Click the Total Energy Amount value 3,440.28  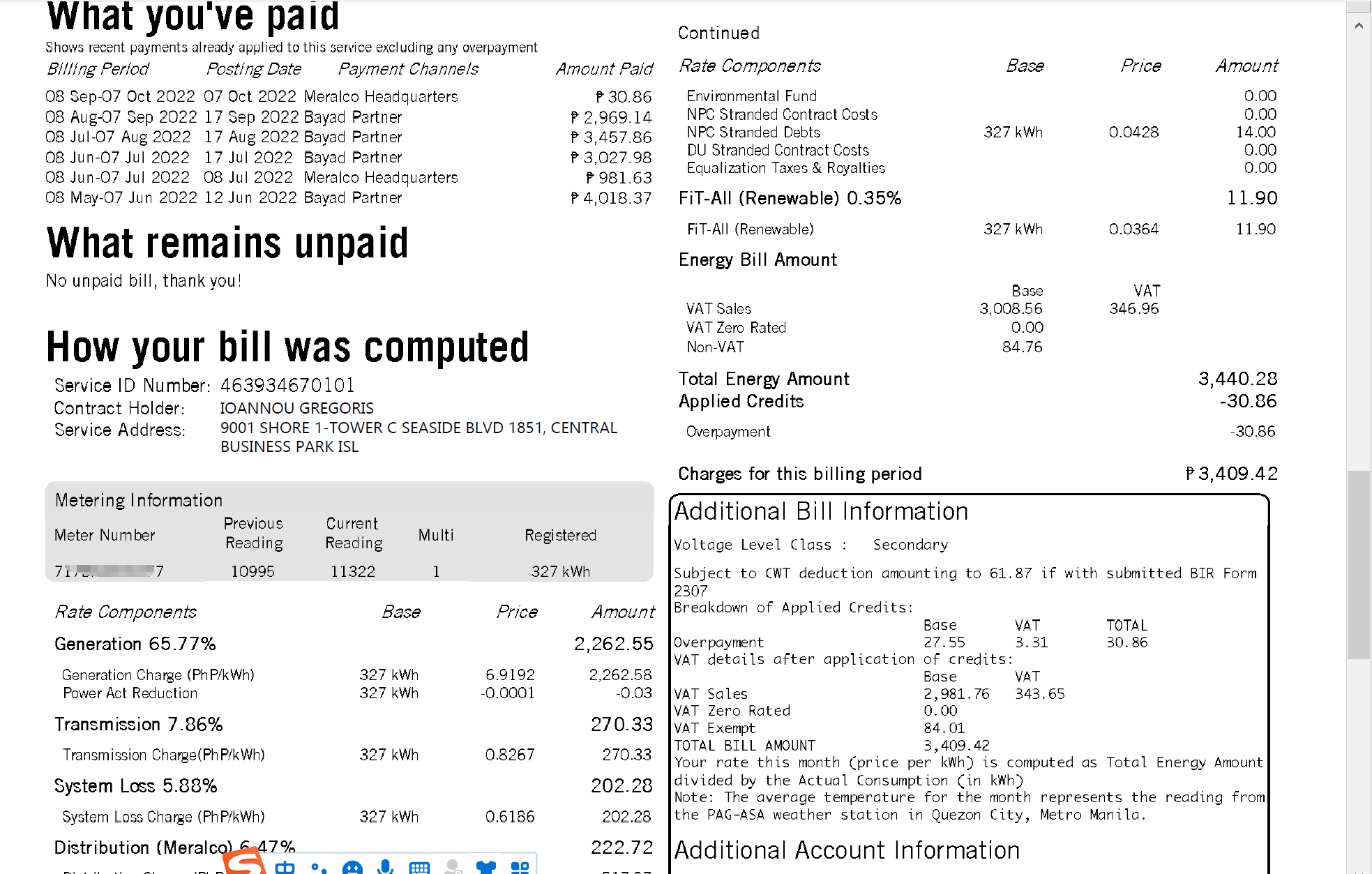click(x=1237, y=379)
